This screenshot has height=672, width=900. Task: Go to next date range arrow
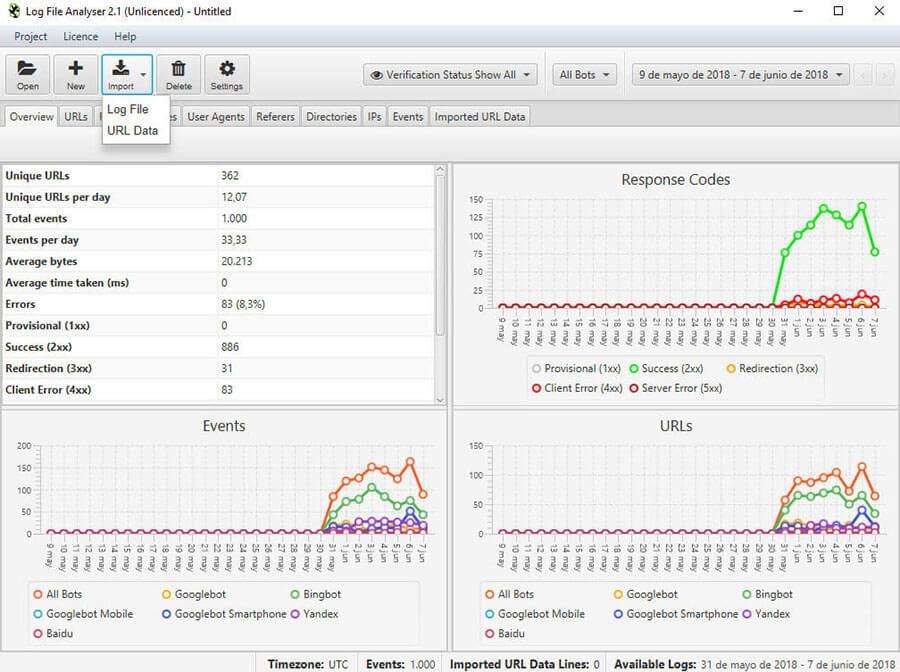(x=885, y=75)
